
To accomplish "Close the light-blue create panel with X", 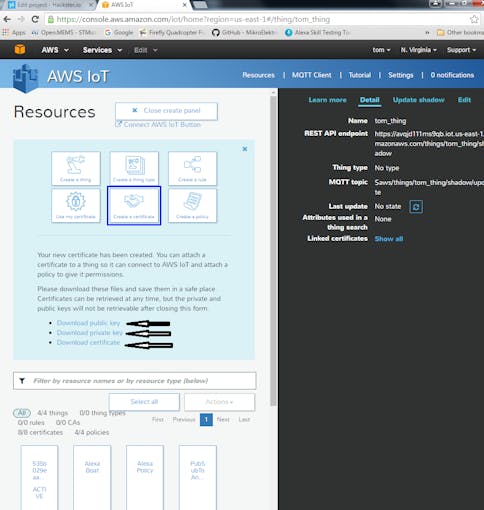I will pos(245,149).
